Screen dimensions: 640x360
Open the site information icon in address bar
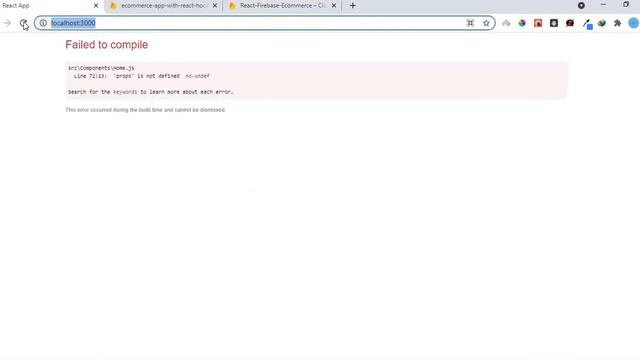[x=43, y=23]
